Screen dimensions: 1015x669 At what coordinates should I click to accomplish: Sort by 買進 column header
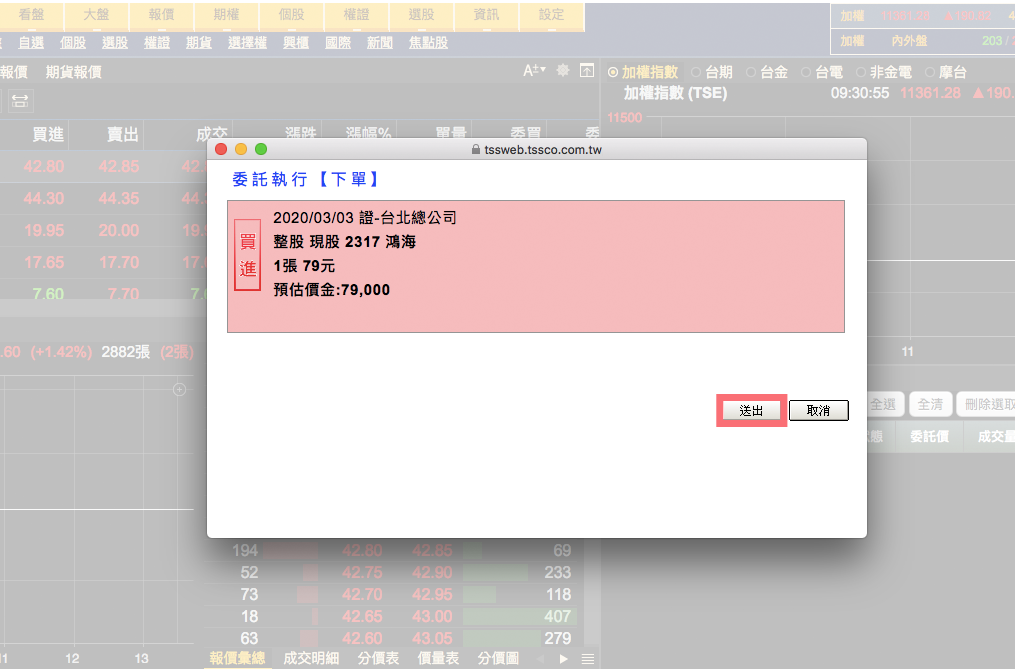(x=48, y=134)
